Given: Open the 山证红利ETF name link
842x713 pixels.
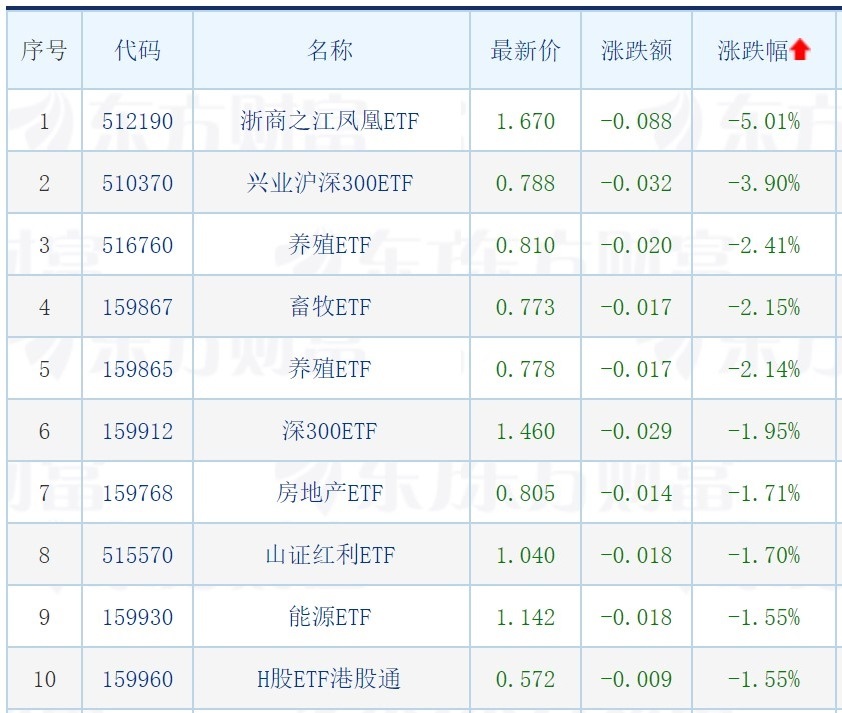Looking at the screenshot, I should (x=330, y=555).
